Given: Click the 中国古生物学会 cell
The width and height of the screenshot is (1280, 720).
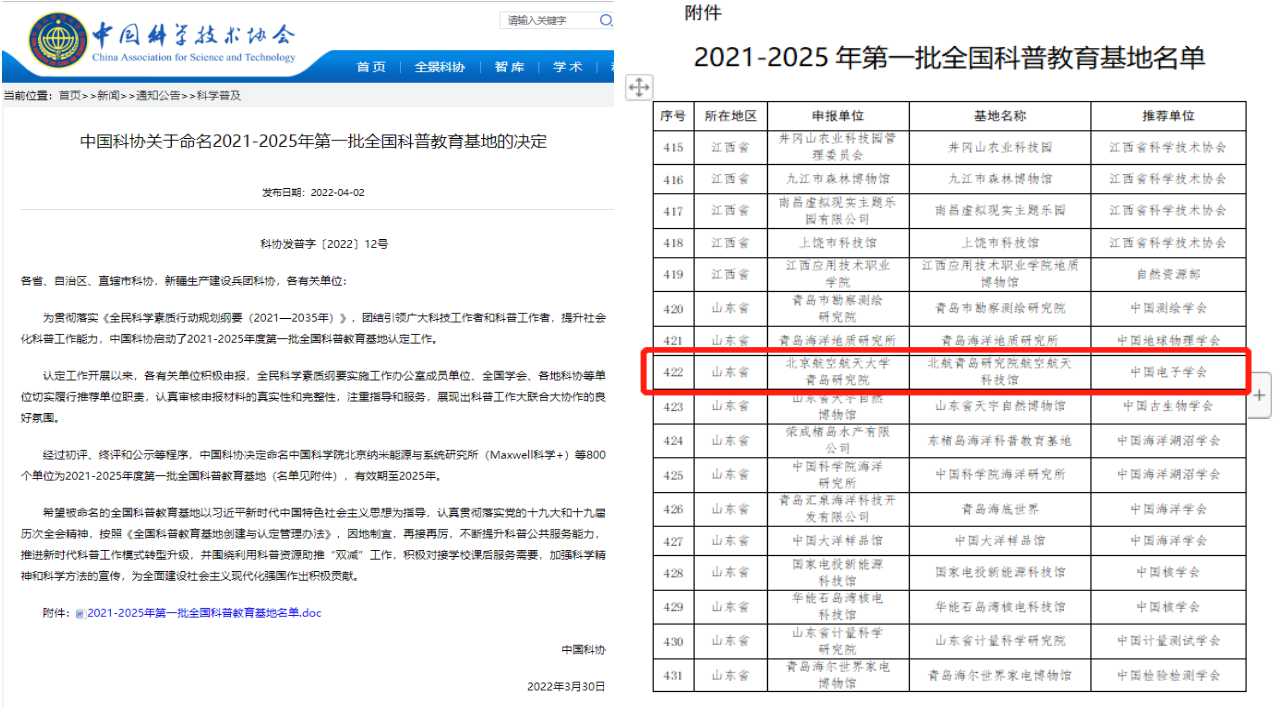Looking at the screenshot, I should [x=1168, y=406].
